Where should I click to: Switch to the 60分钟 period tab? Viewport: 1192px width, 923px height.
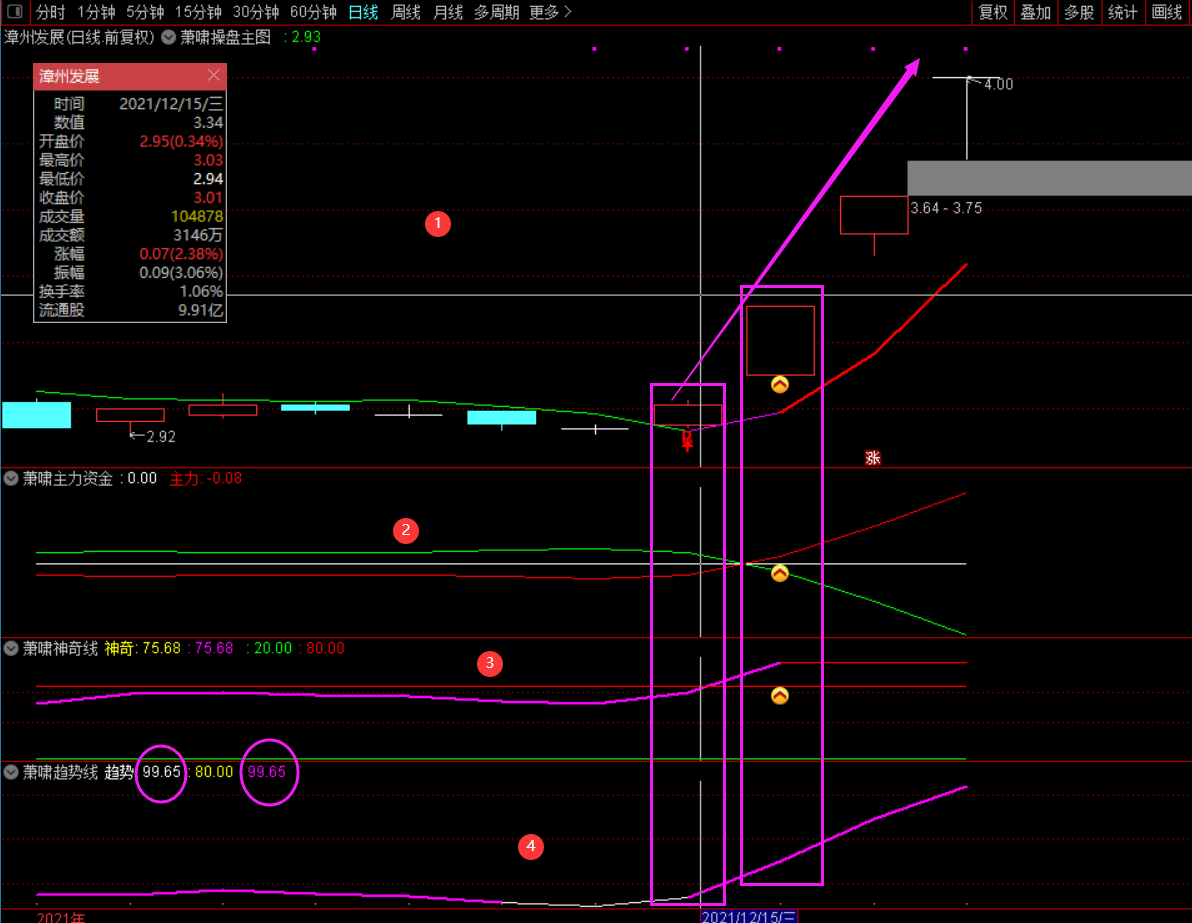313,12
